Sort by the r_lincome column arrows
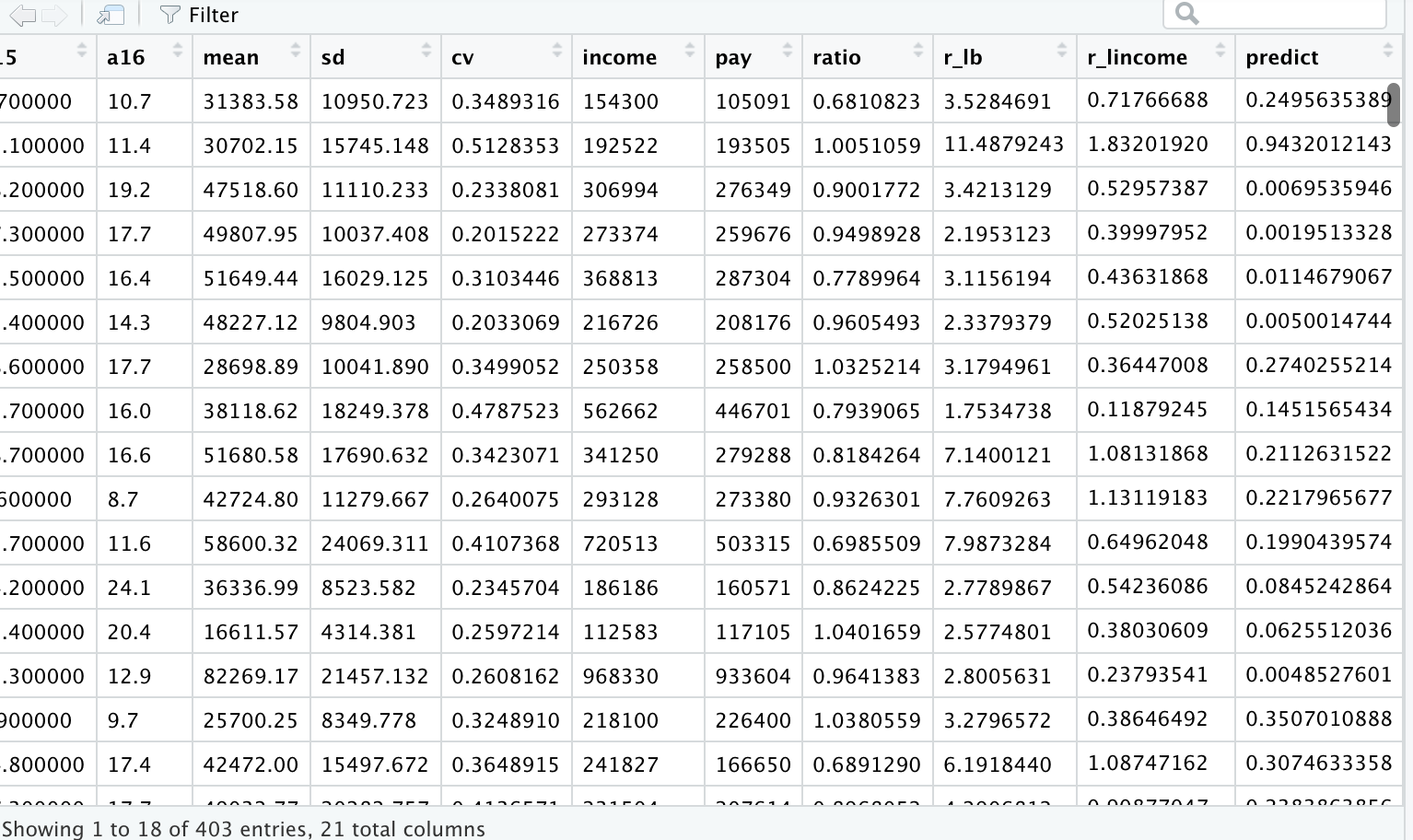Screen dimensions: 1413x840 tap(1220, 51)
